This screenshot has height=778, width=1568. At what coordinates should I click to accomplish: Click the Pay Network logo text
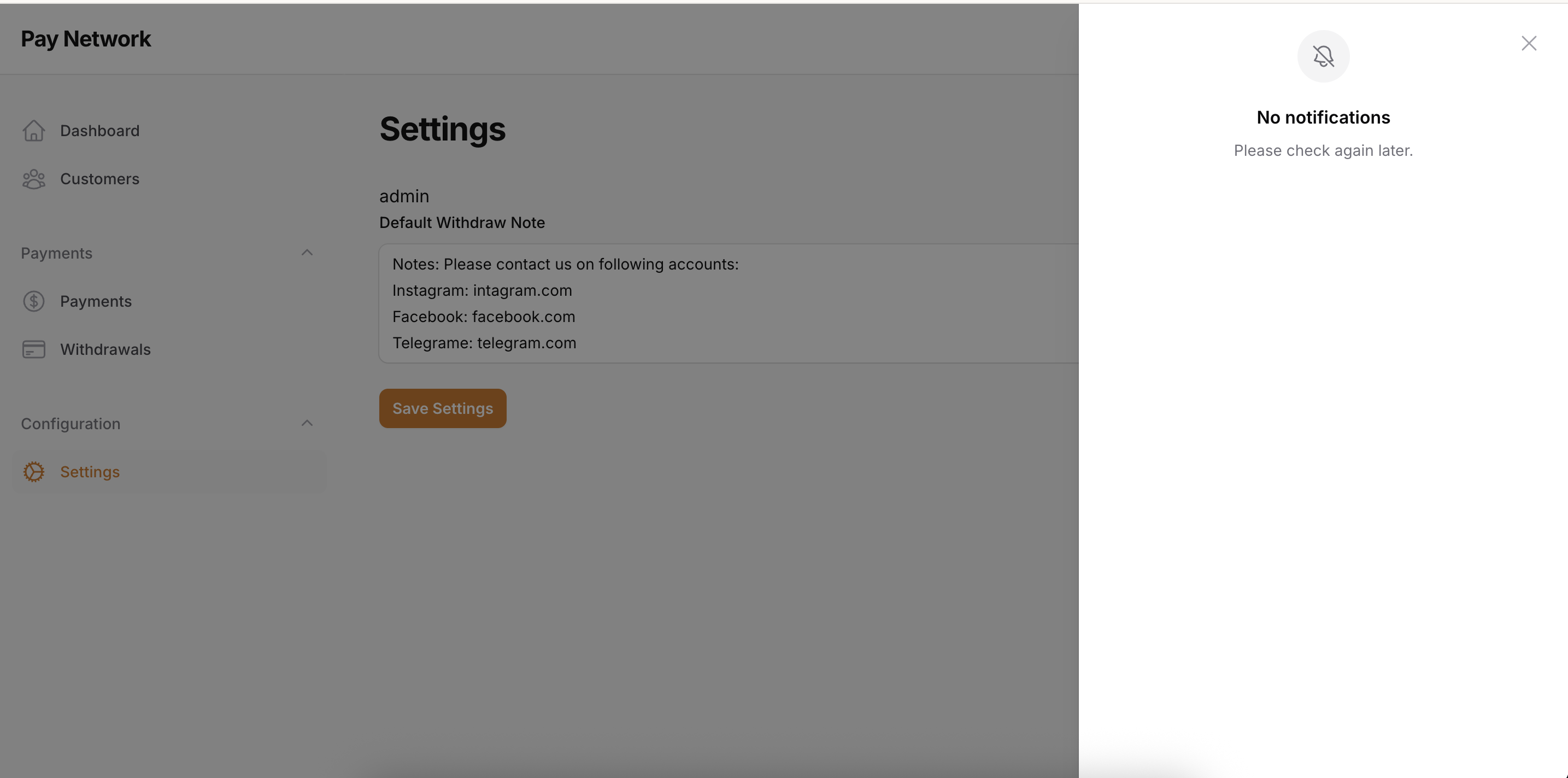click(86, 39)
